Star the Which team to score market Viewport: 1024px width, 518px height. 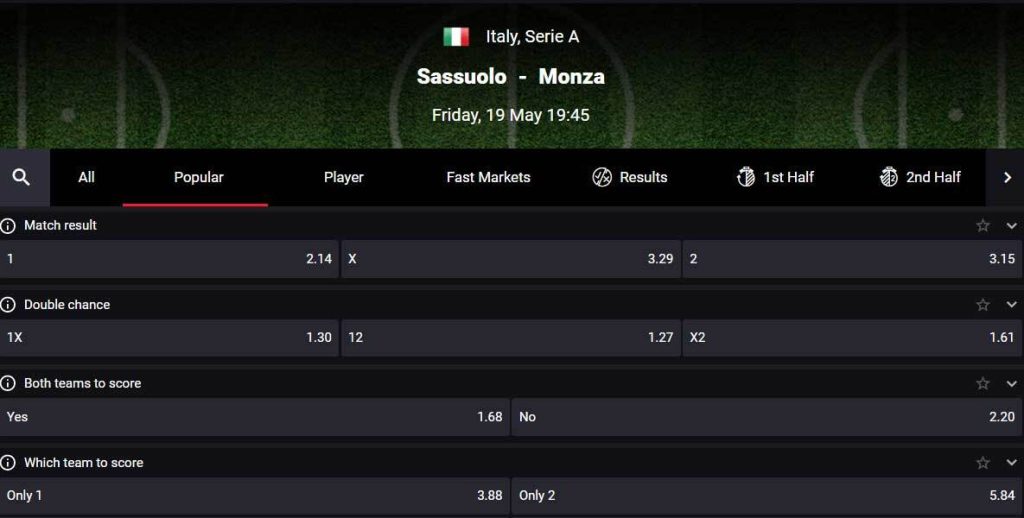click(983, 463)
